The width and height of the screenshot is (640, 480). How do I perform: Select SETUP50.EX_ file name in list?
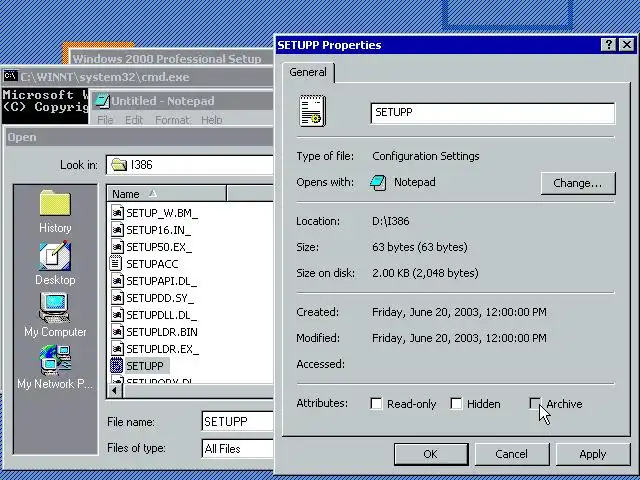coord(159,247)
